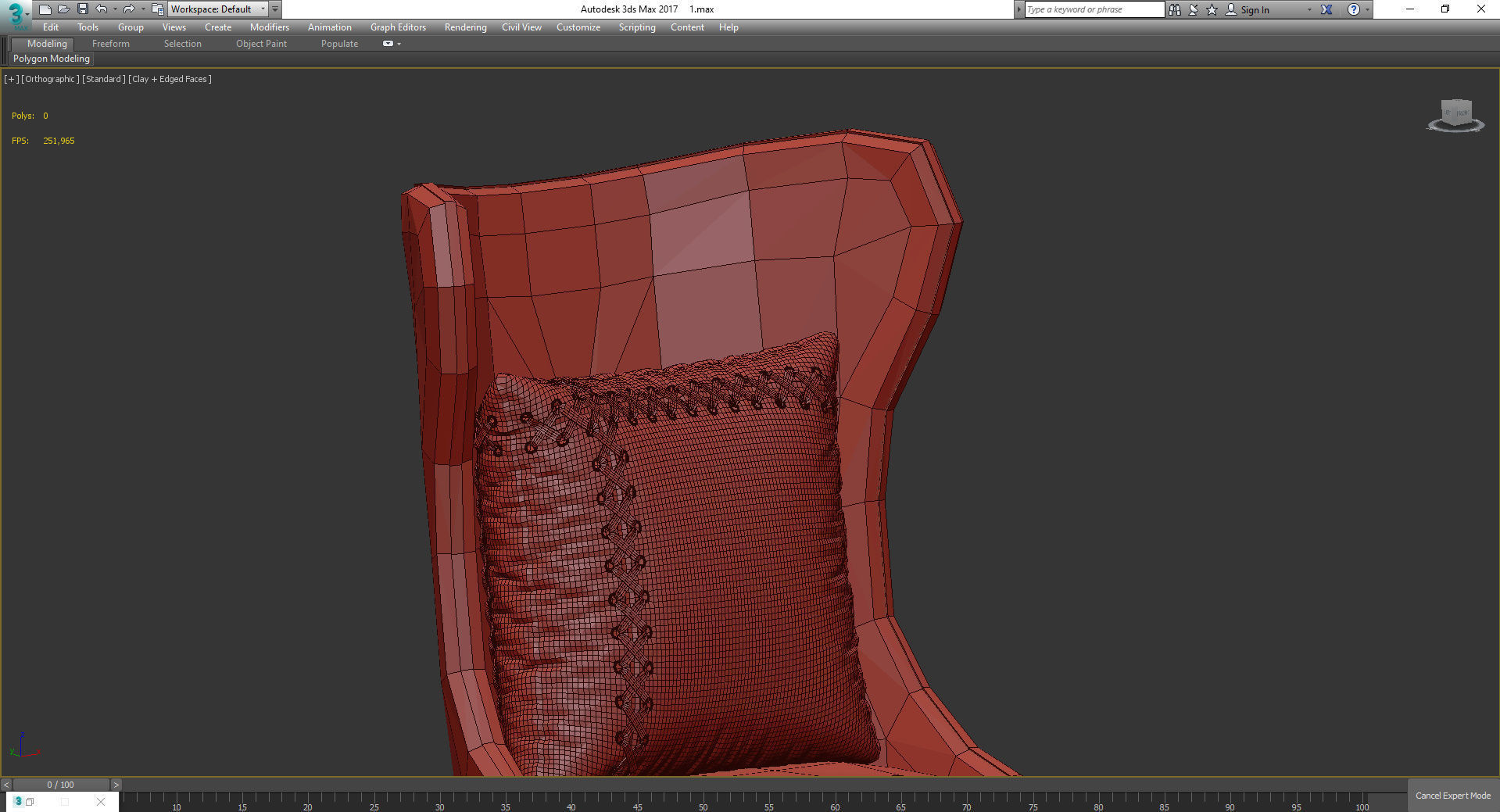Image resolution: width=1500 pixels, height=812 pixels.
Task: Open the Workspace: Default dropdown
Action: click(217, 9)
